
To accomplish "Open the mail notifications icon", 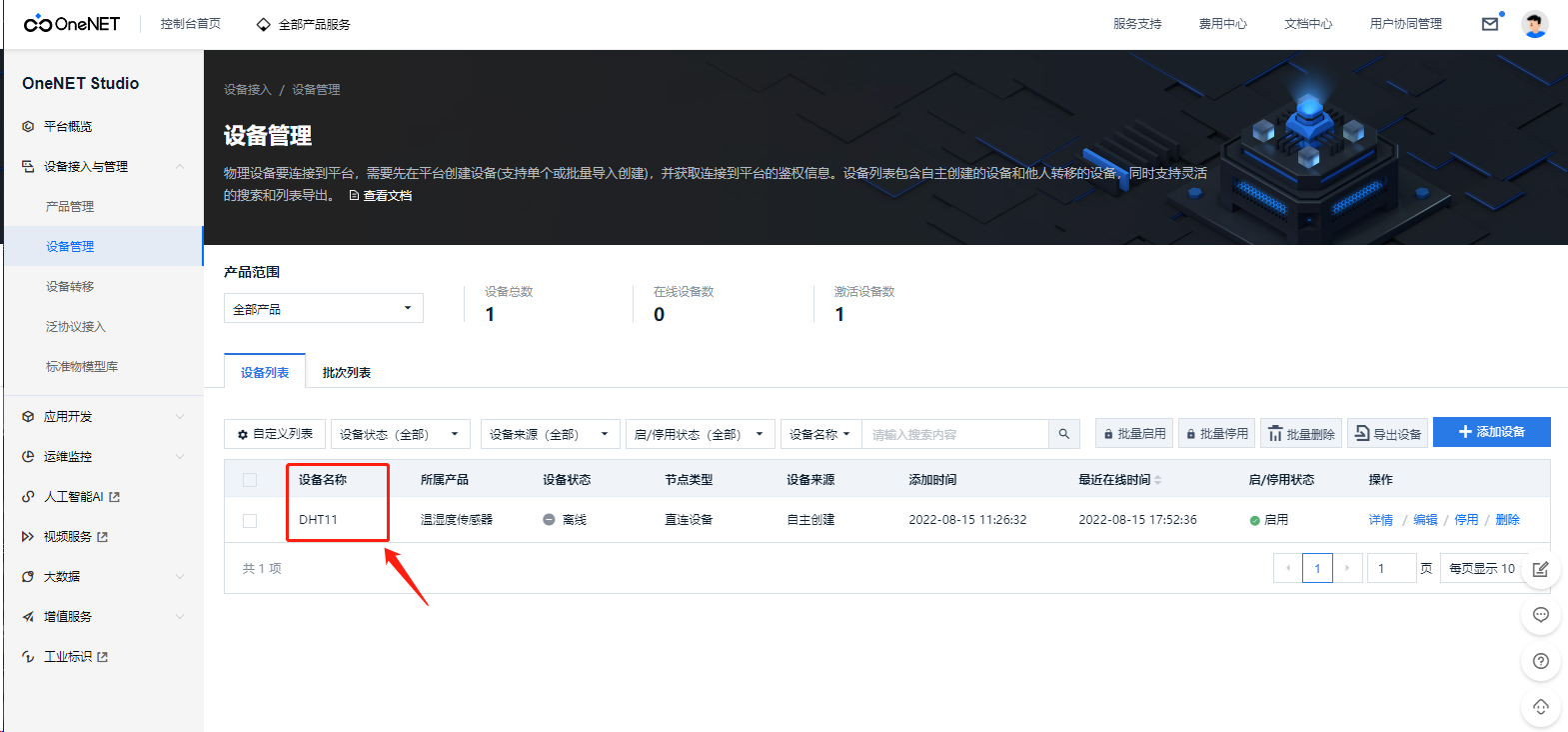I will 1490,24.
